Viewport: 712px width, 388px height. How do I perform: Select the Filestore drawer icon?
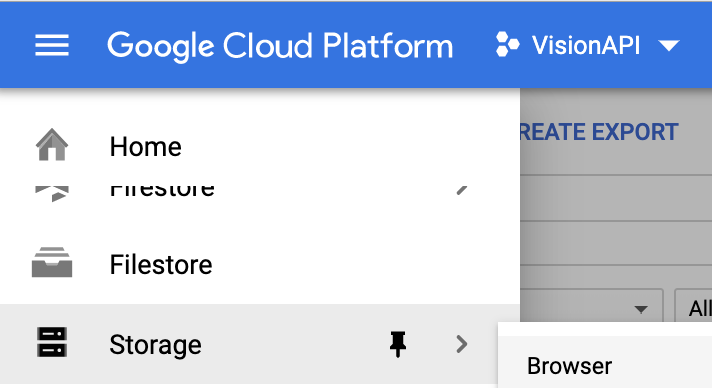coord(52,262)
